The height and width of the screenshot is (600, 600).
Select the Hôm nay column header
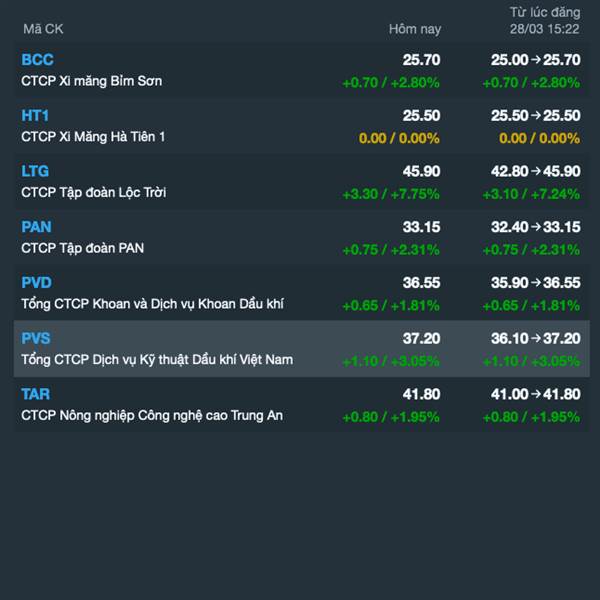pos(415,29)
